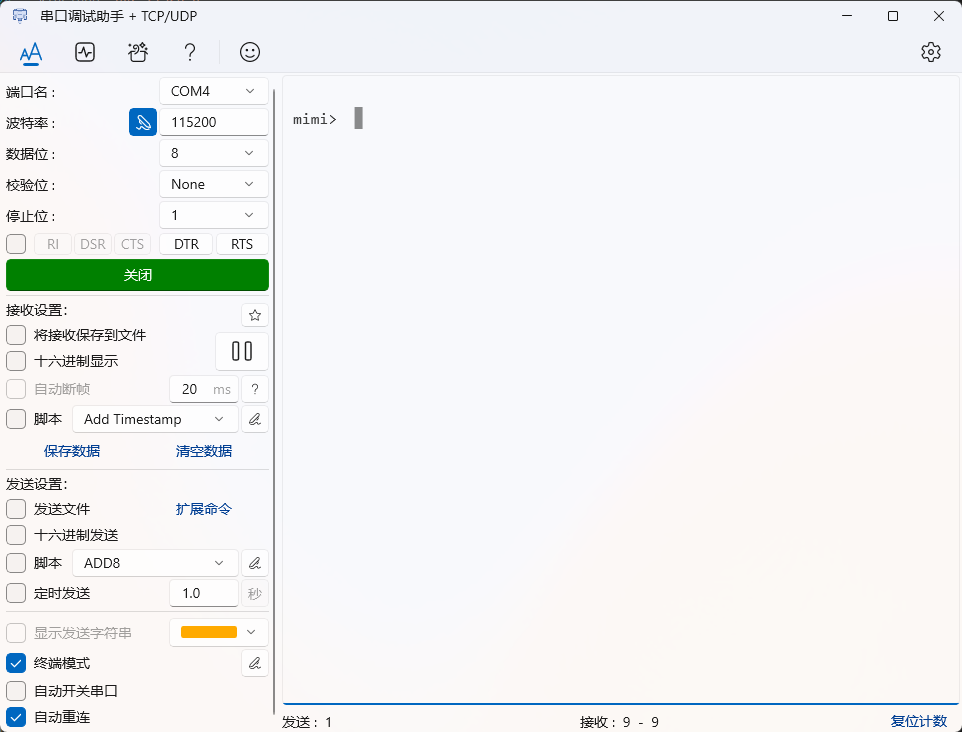Image resolution: width=962 pixels, height=732 pixels.
Task: Click the clear data link (清空数据)
Action: (x=204, y=451)
